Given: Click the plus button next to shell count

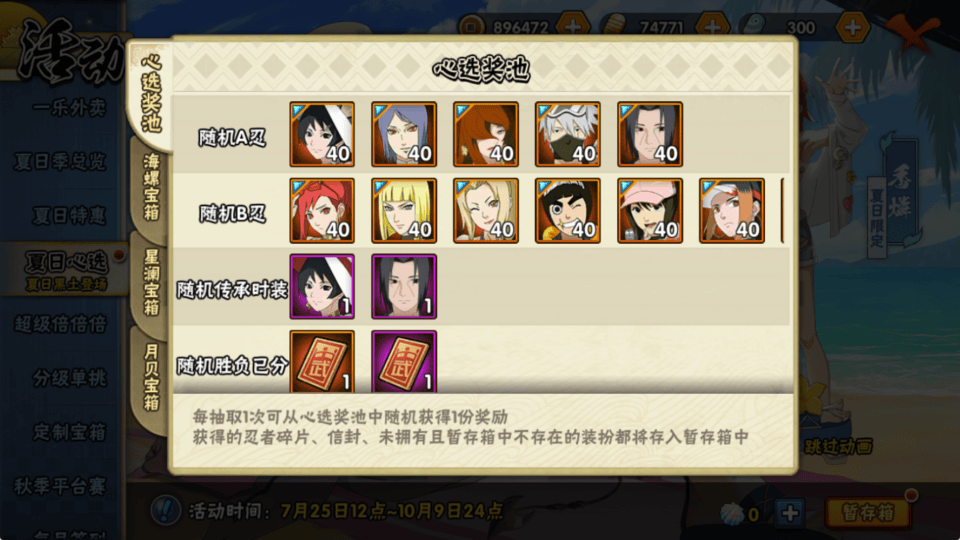Looking at the screenshot, I should pyautogui.click(x=790, y=512).
